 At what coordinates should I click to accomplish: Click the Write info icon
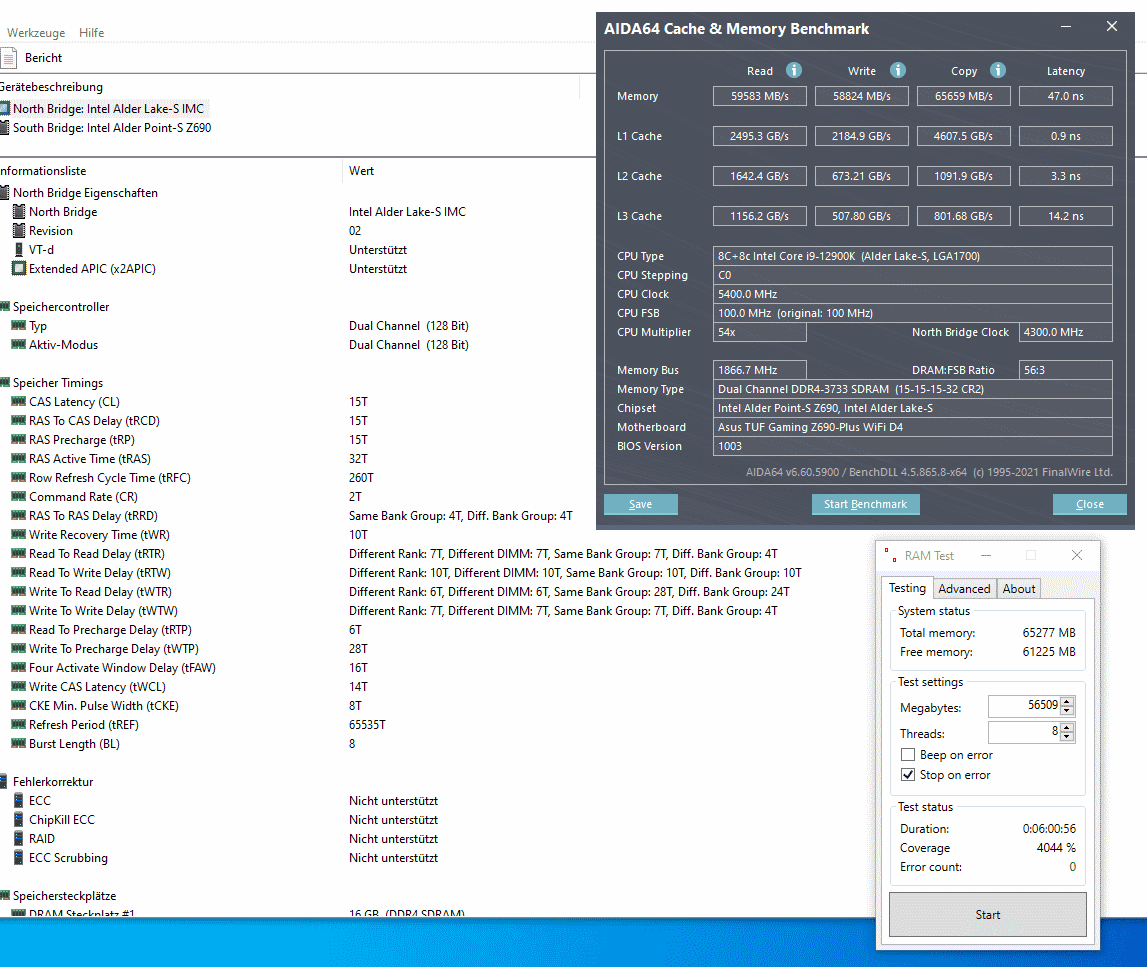click(x=898, y=70)
